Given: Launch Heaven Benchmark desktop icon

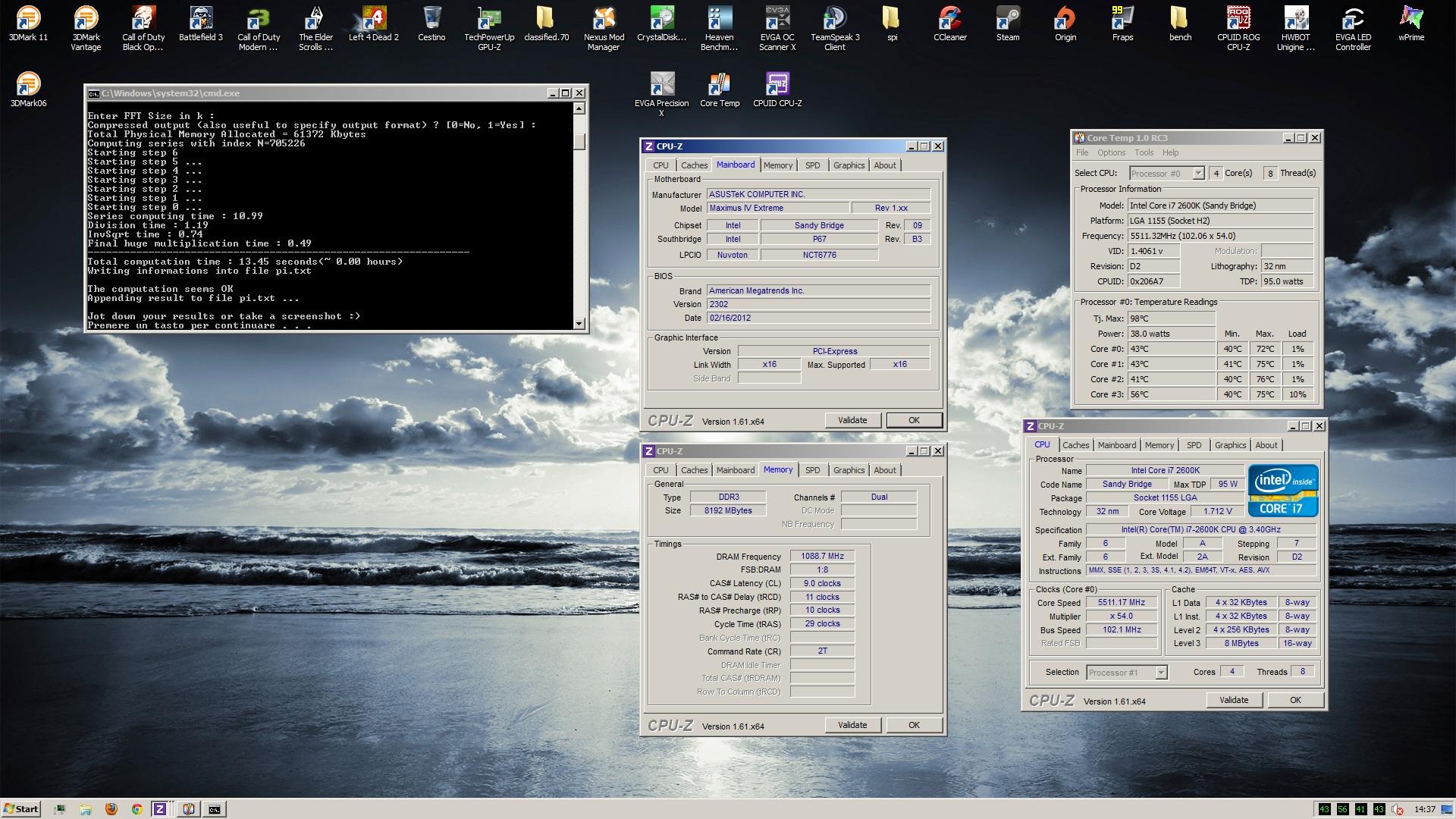Looking at the screenshot, I should [x=720, y=28].
